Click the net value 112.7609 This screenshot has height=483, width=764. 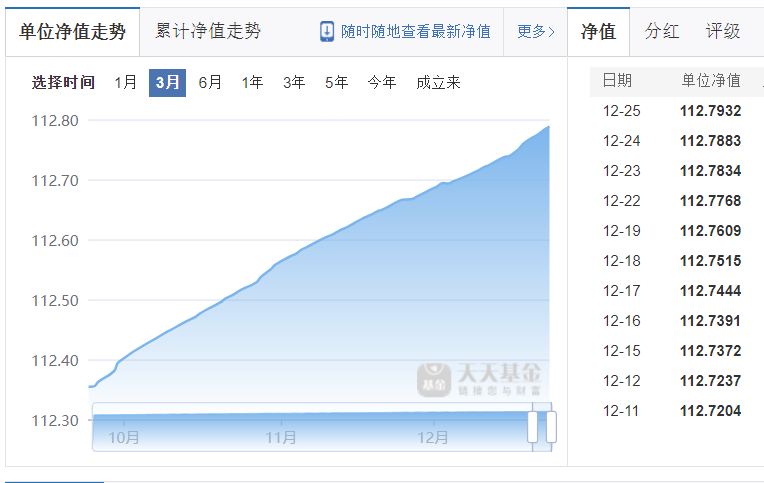pos(710,231)
